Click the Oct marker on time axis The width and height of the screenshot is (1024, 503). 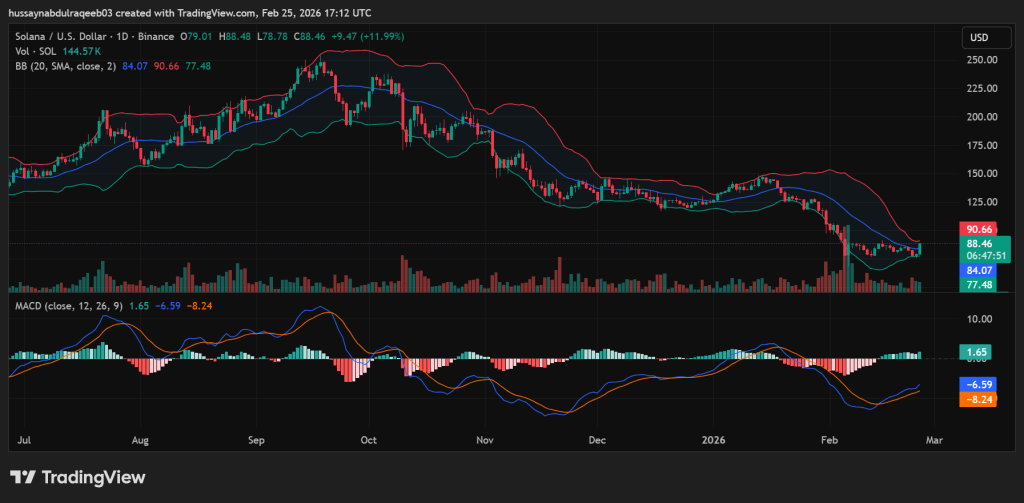pyautogui.click(x=368, y=439)
